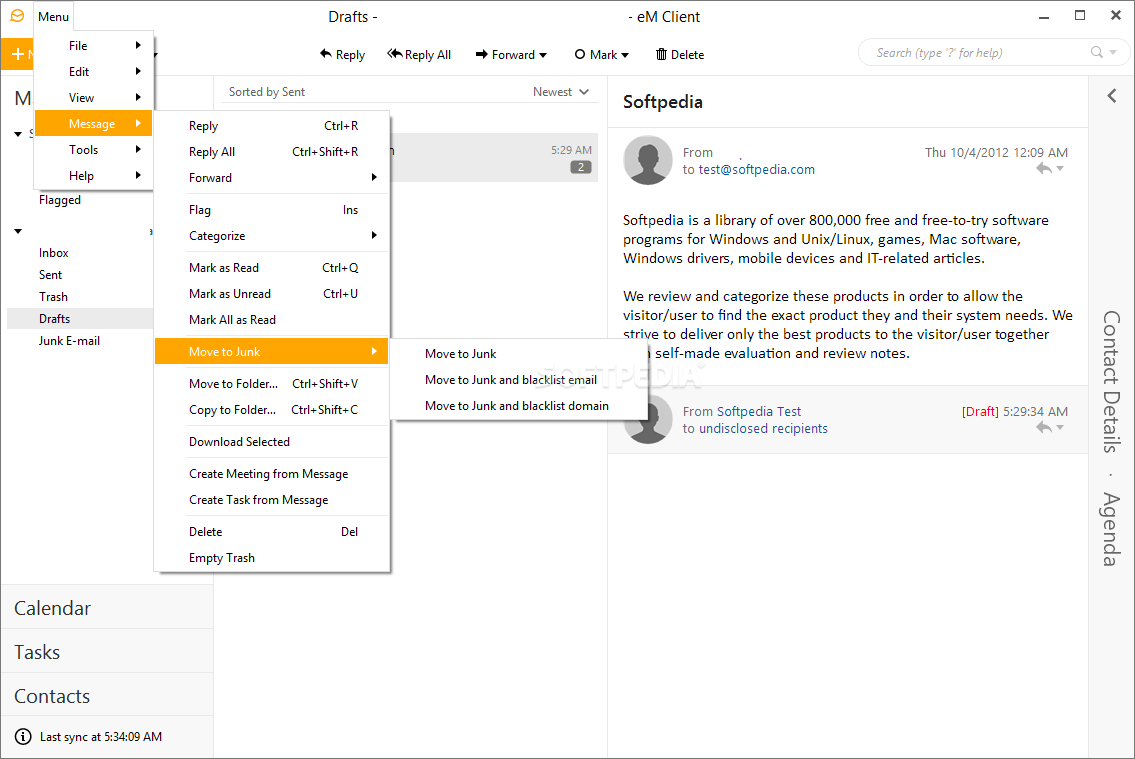Click the Mark circle icon
Screen dimensions: 1135x759
[580, 54]
